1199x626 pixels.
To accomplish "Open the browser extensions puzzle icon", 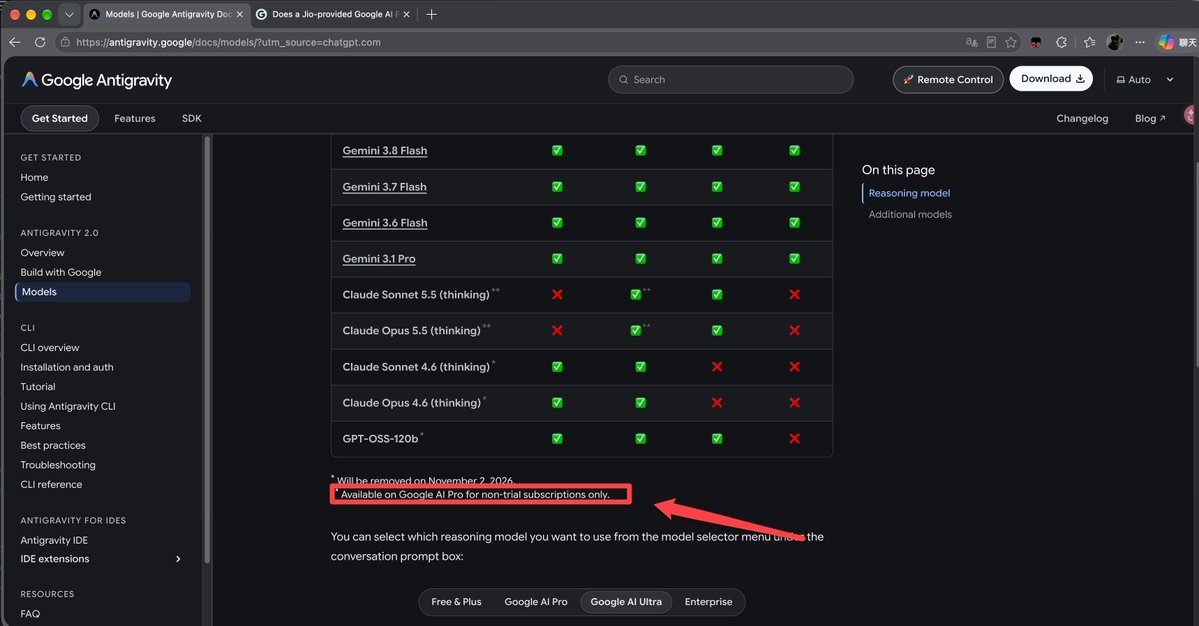I will pyautogui.click(x=1061, y=42).
